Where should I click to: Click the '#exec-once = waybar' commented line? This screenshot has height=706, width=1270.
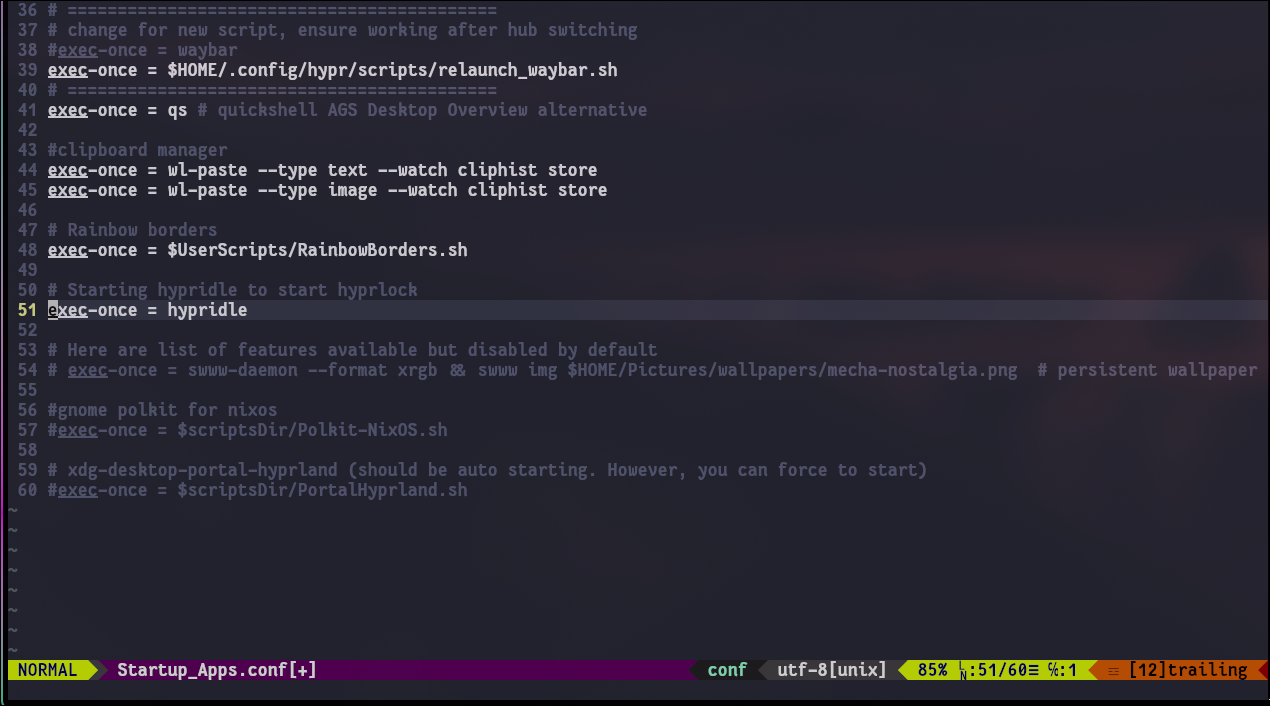pyautogui.click(x=142, y=50)
